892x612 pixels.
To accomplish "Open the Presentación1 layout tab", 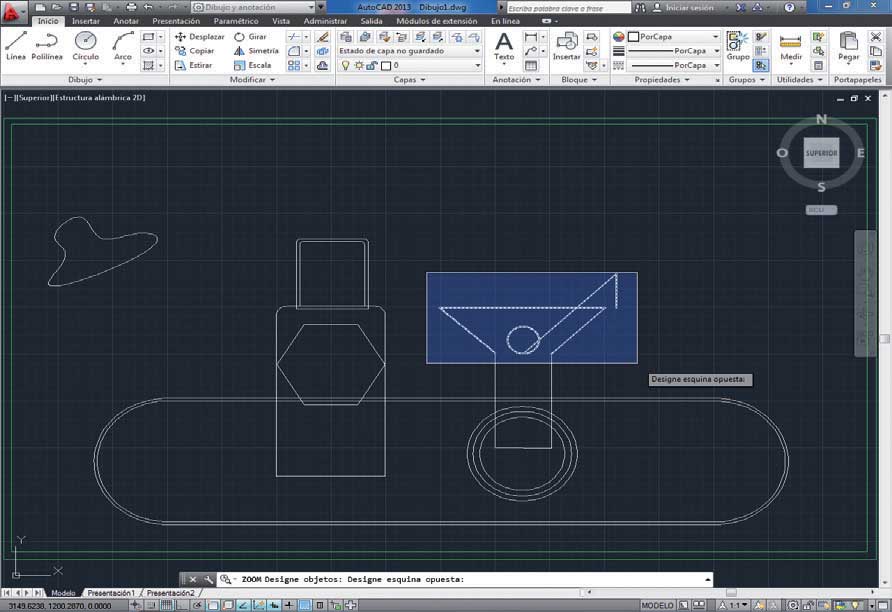I will tap(110, 593).
